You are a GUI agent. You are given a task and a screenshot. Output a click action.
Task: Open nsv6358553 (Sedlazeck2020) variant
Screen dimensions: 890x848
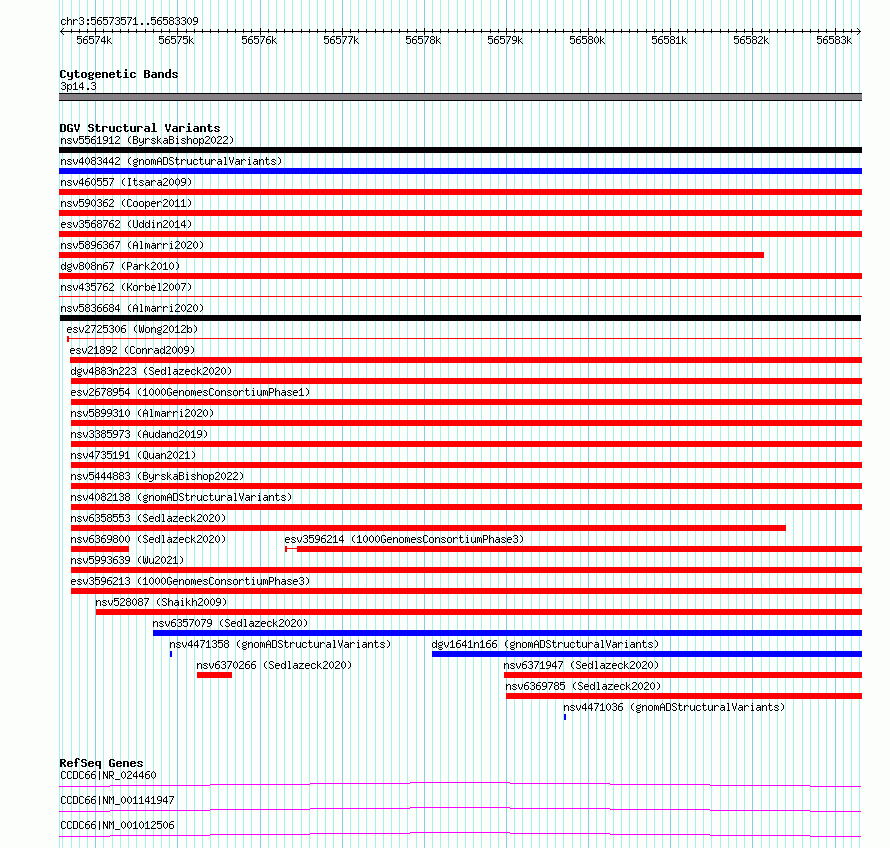click(148, 518)
